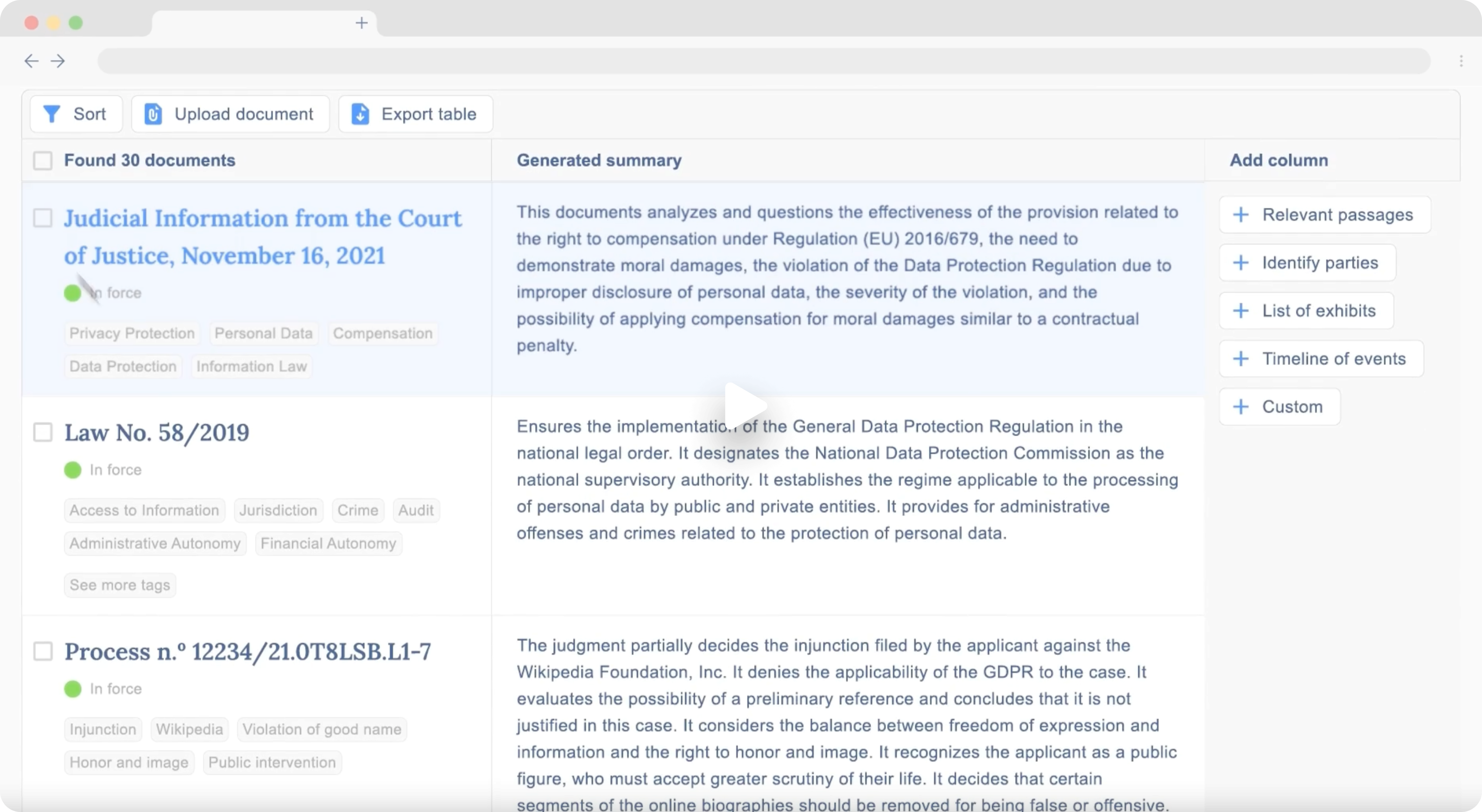
Task: Add the List of exhibits column
Action: click(x=1306, y=310)
